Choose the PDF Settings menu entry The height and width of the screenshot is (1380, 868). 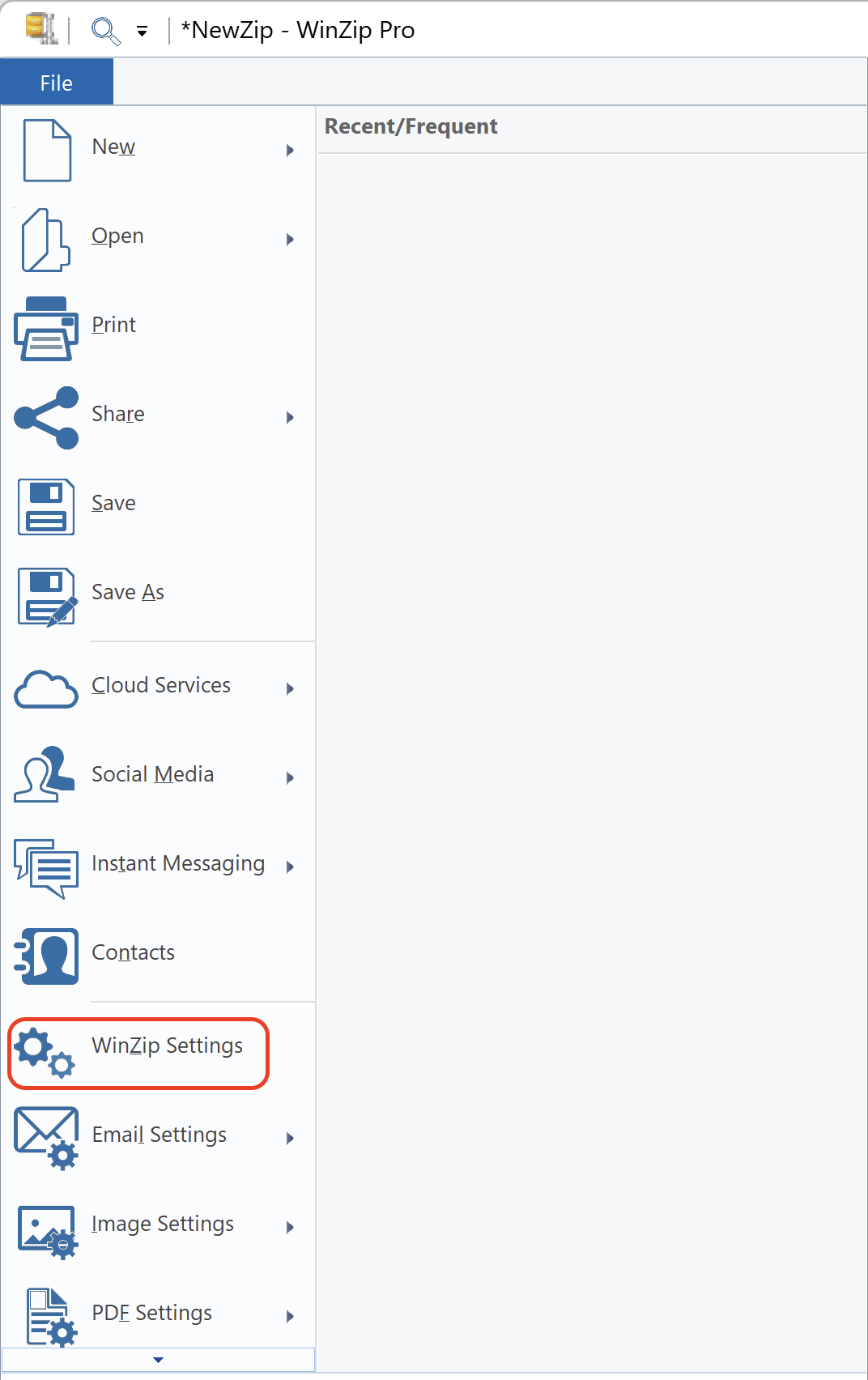pyautogui.click(x=152, y=1313)
